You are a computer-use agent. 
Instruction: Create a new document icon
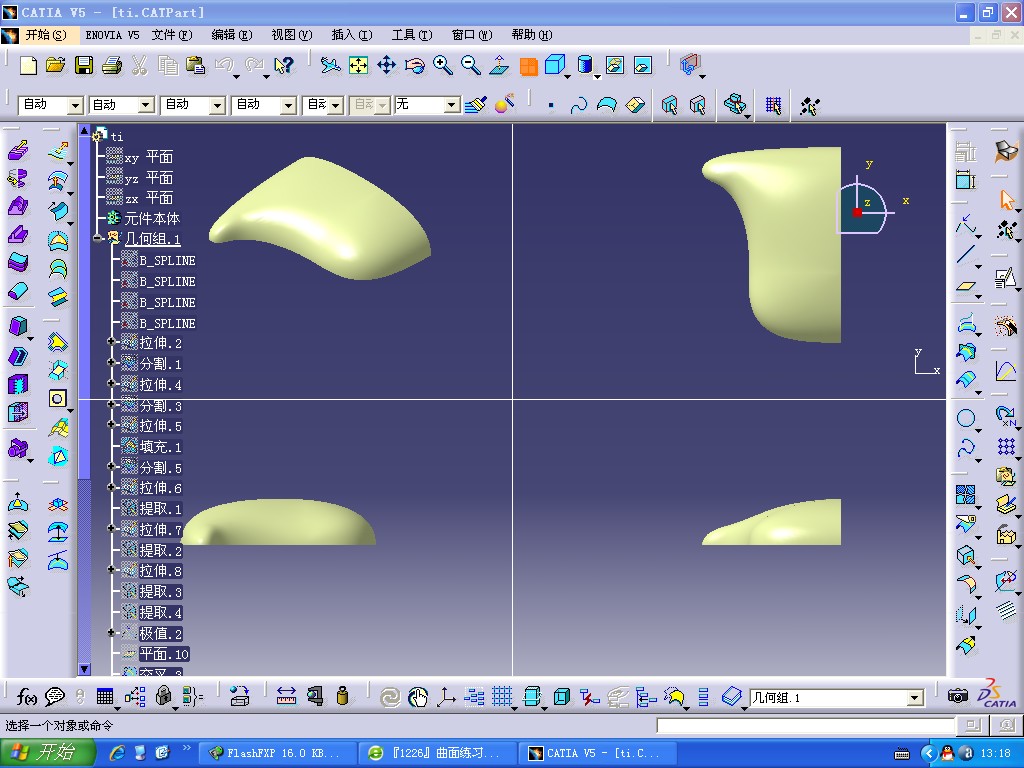[27, 65]
